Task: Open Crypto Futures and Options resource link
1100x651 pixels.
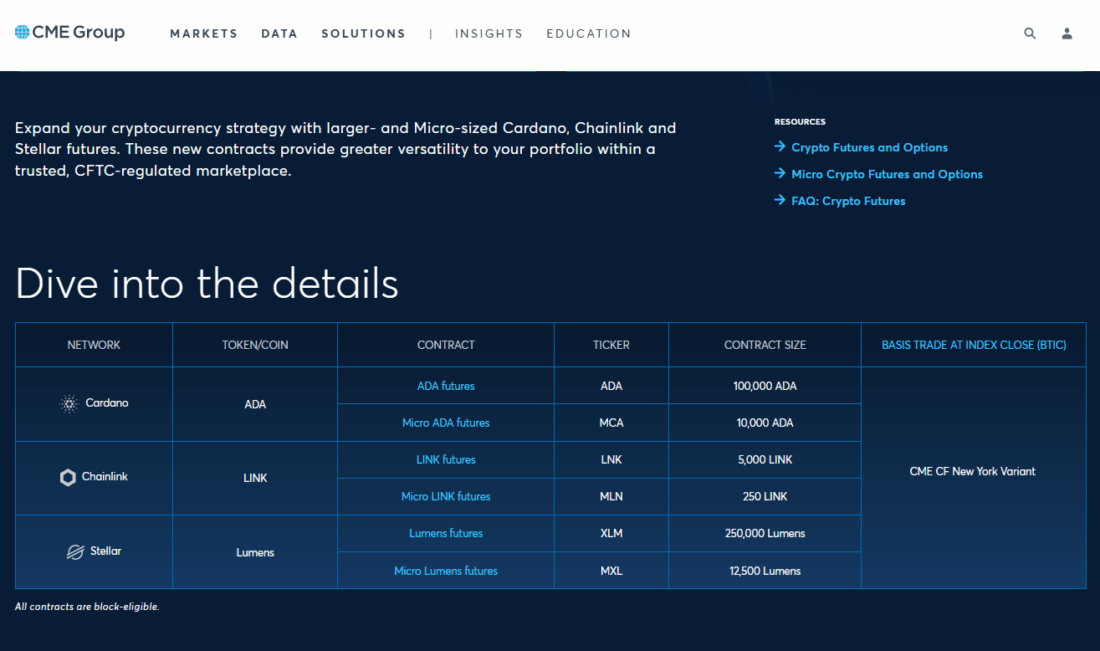Action: pos(869,147)
